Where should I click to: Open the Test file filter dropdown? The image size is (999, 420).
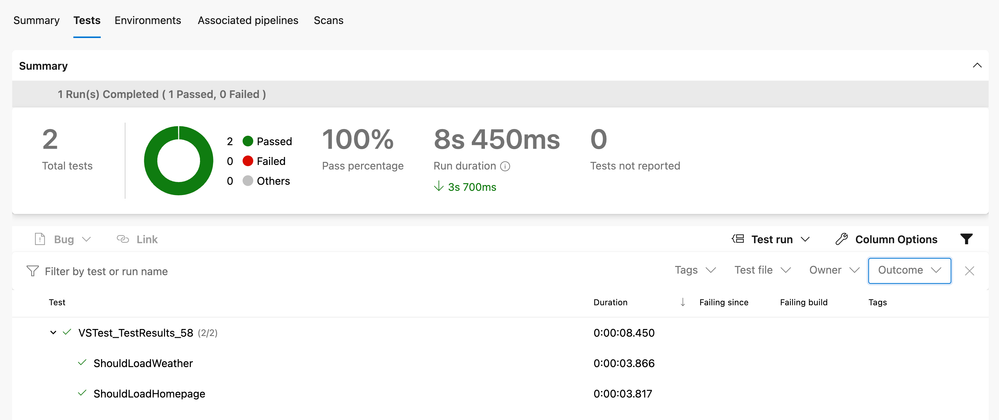point(762,270)
